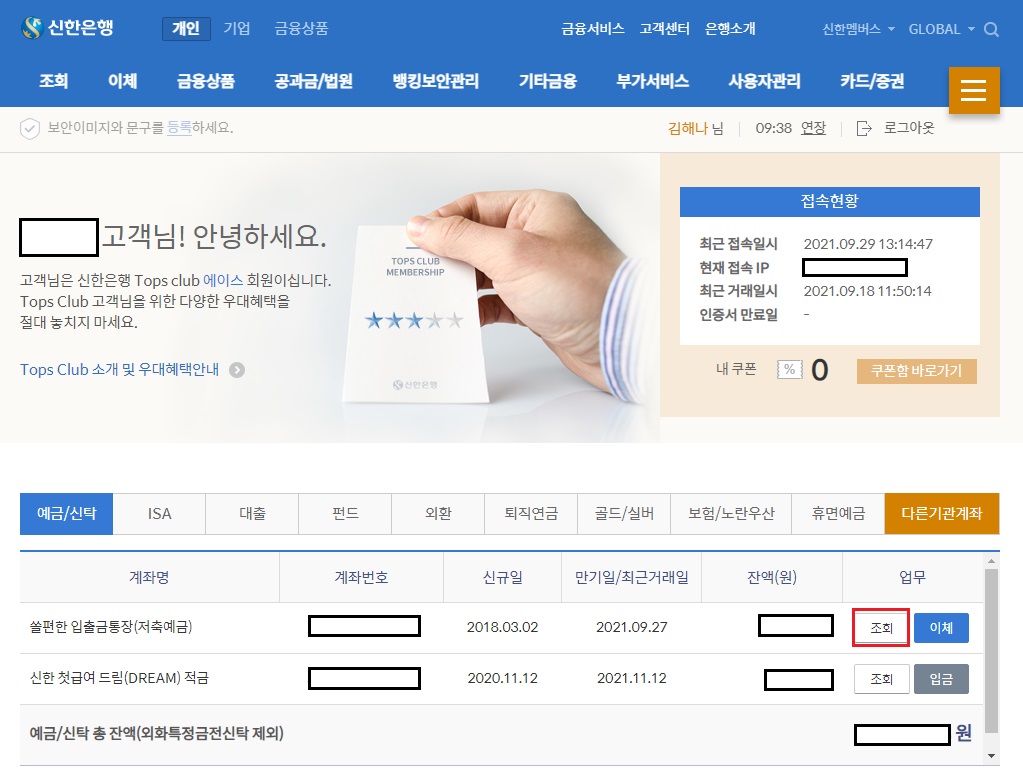Image resolution: width=1023 pixels, height=779 pixels.
Task: Select the 퇴직연금 tab
Action: pos(531,514)
